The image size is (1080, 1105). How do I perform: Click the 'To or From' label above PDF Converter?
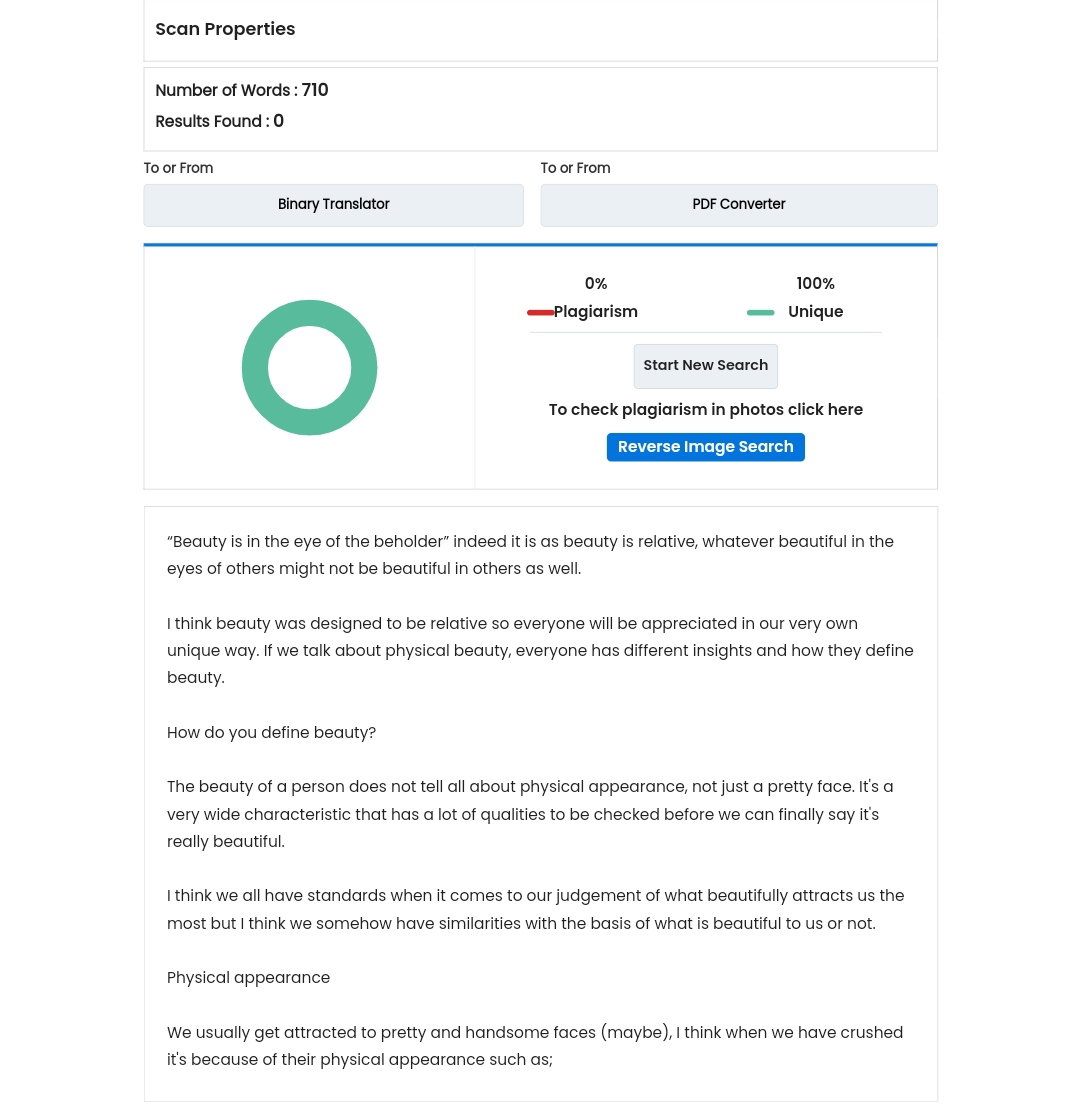click(x=575, y=168)
